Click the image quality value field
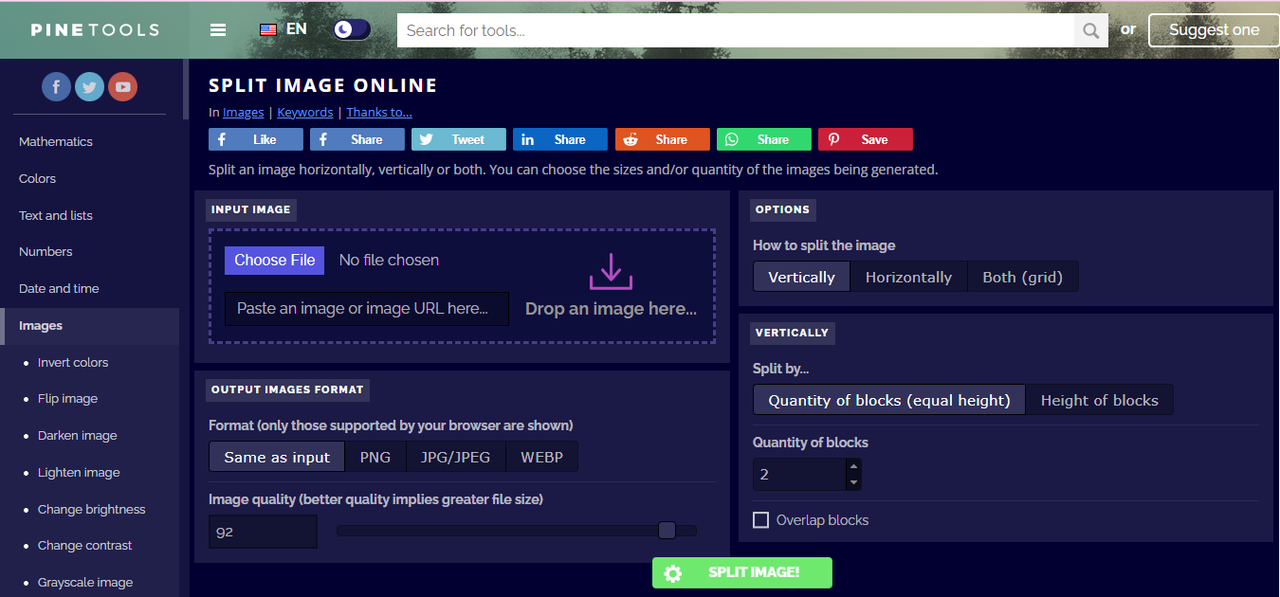 pos(263,532)
